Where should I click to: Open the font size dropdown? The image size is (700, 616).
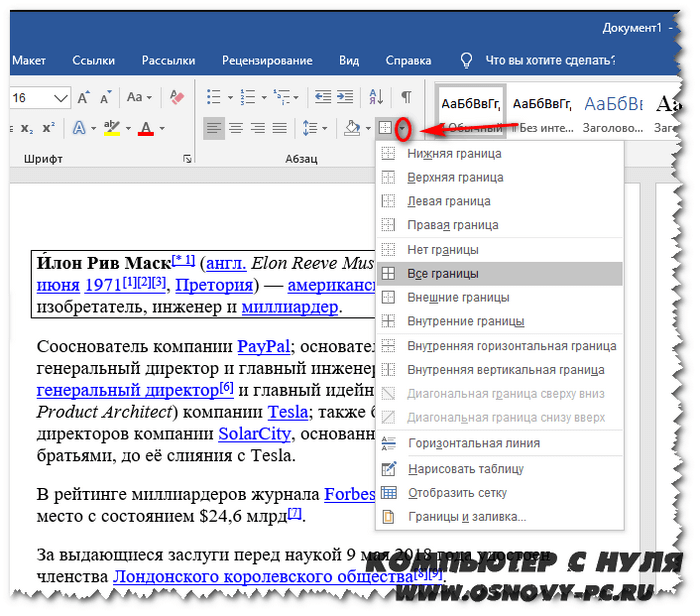pos(61,98)
